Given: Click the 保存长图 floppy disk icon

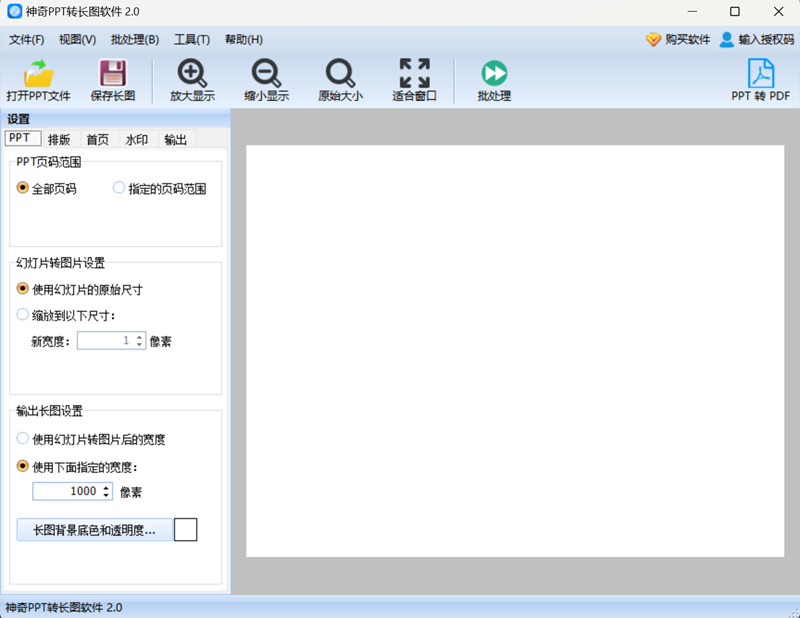Looking at the screenshot, I should 112,73.
